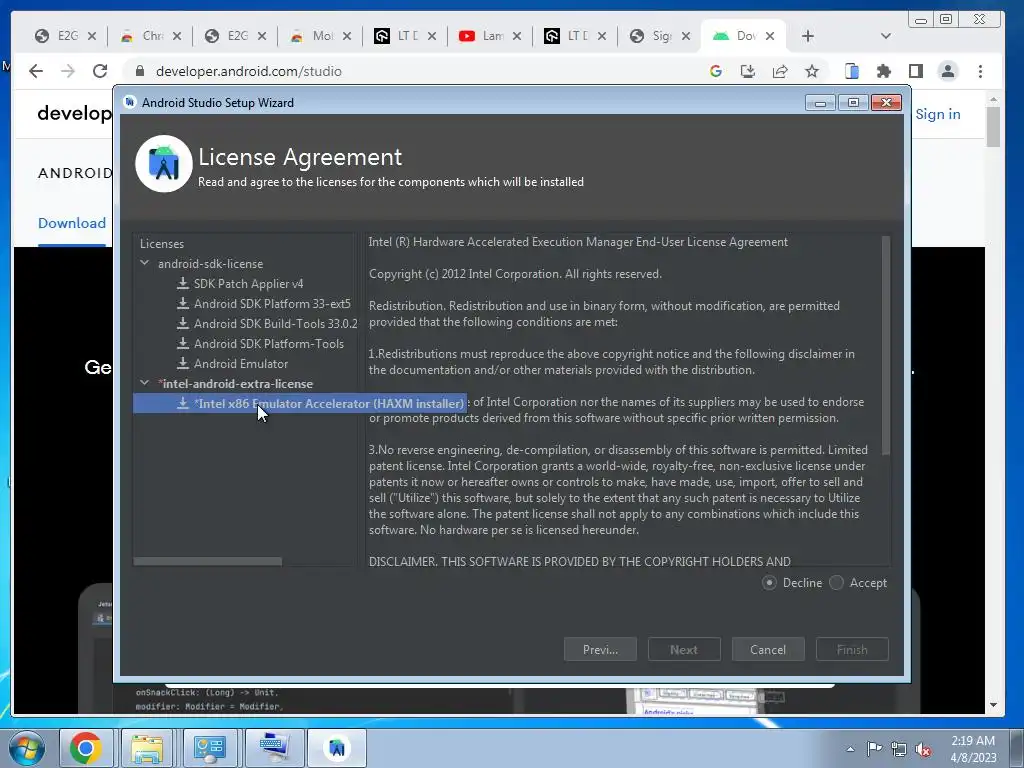Reload the current Chrome page
This screenshot has height=768, width=1024.
100,71
